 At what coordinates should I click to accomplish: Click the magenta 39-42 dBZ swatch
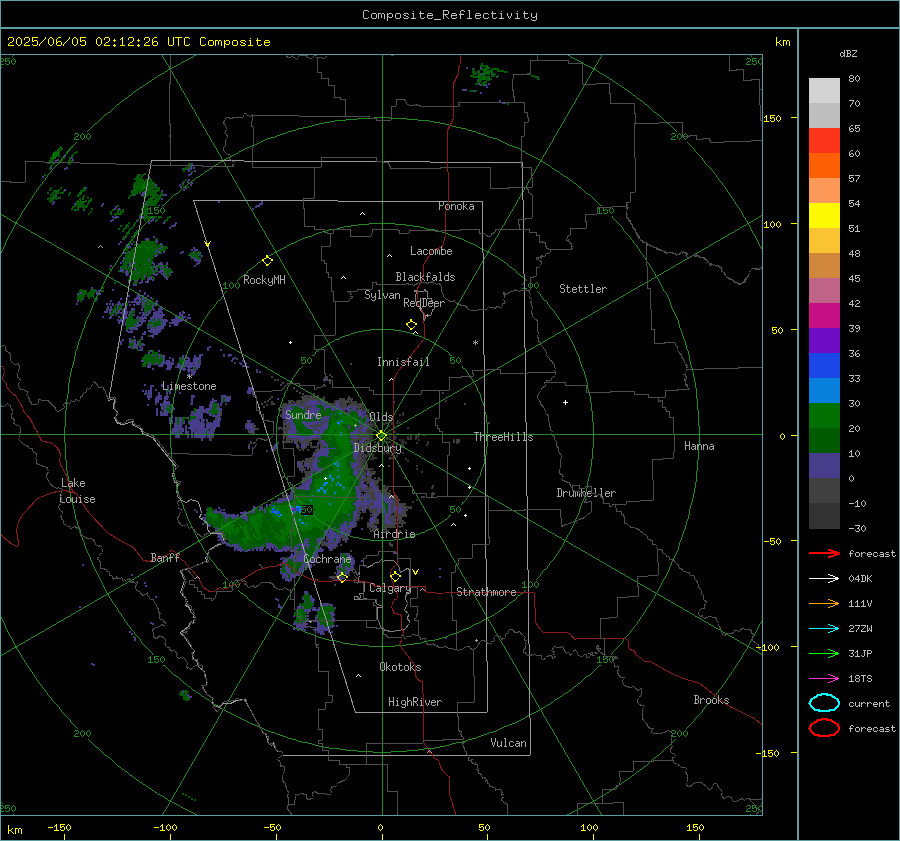click(824, 316)
